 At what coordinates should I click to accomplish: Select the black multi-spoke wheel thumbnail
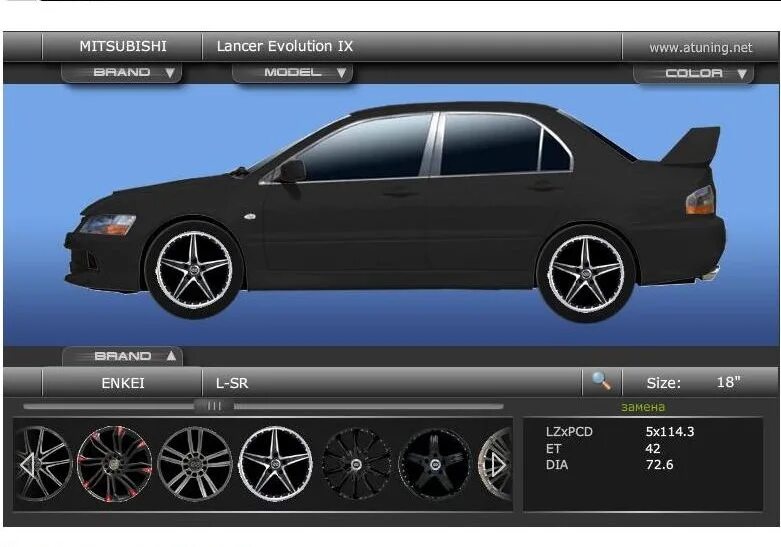coord(356,464)
